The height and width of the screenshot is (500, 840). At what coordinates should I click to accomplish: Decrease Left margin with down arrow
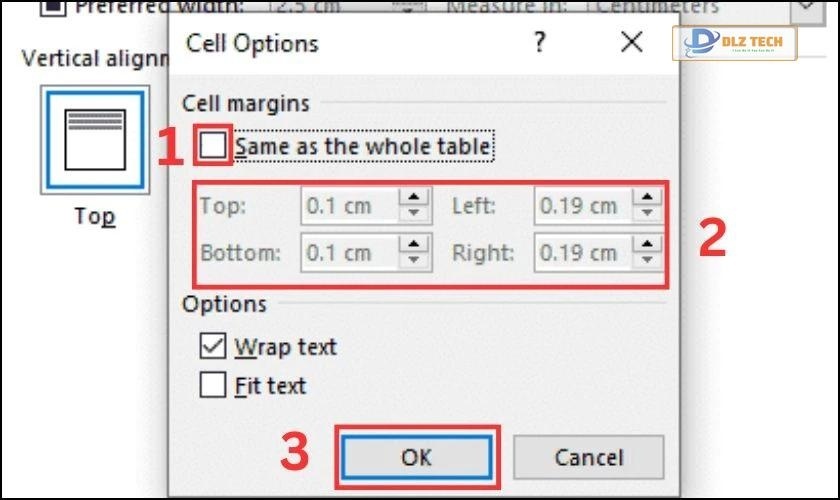pos(649,213)
